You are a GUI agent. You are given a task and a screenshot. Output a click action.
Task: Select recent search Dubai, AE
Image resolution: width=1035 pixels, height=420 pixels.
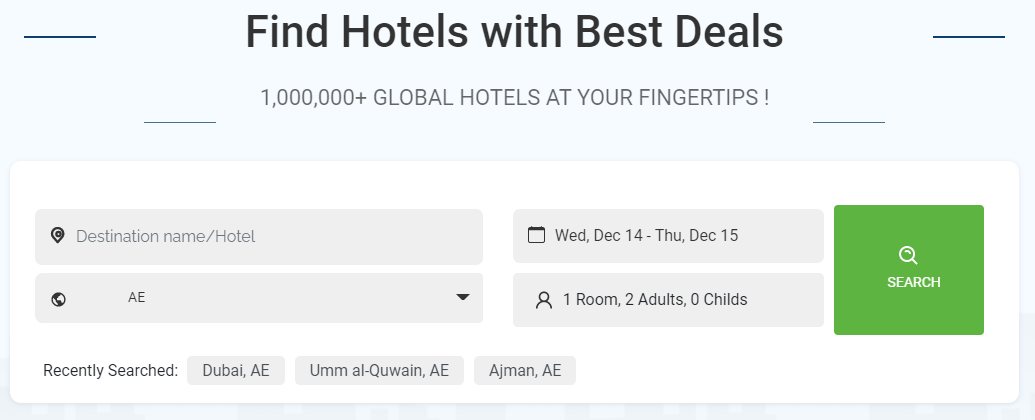pos(236,371)
